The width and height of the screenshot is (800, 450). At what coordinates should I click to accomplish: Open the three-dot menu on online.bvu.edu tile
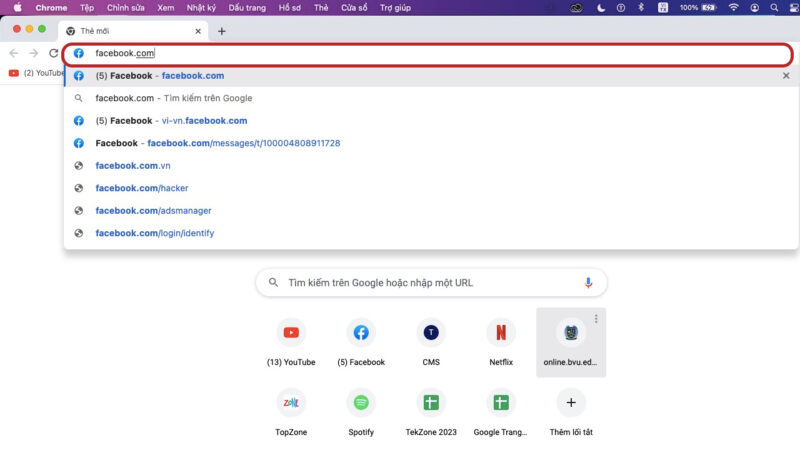[596, 319]
